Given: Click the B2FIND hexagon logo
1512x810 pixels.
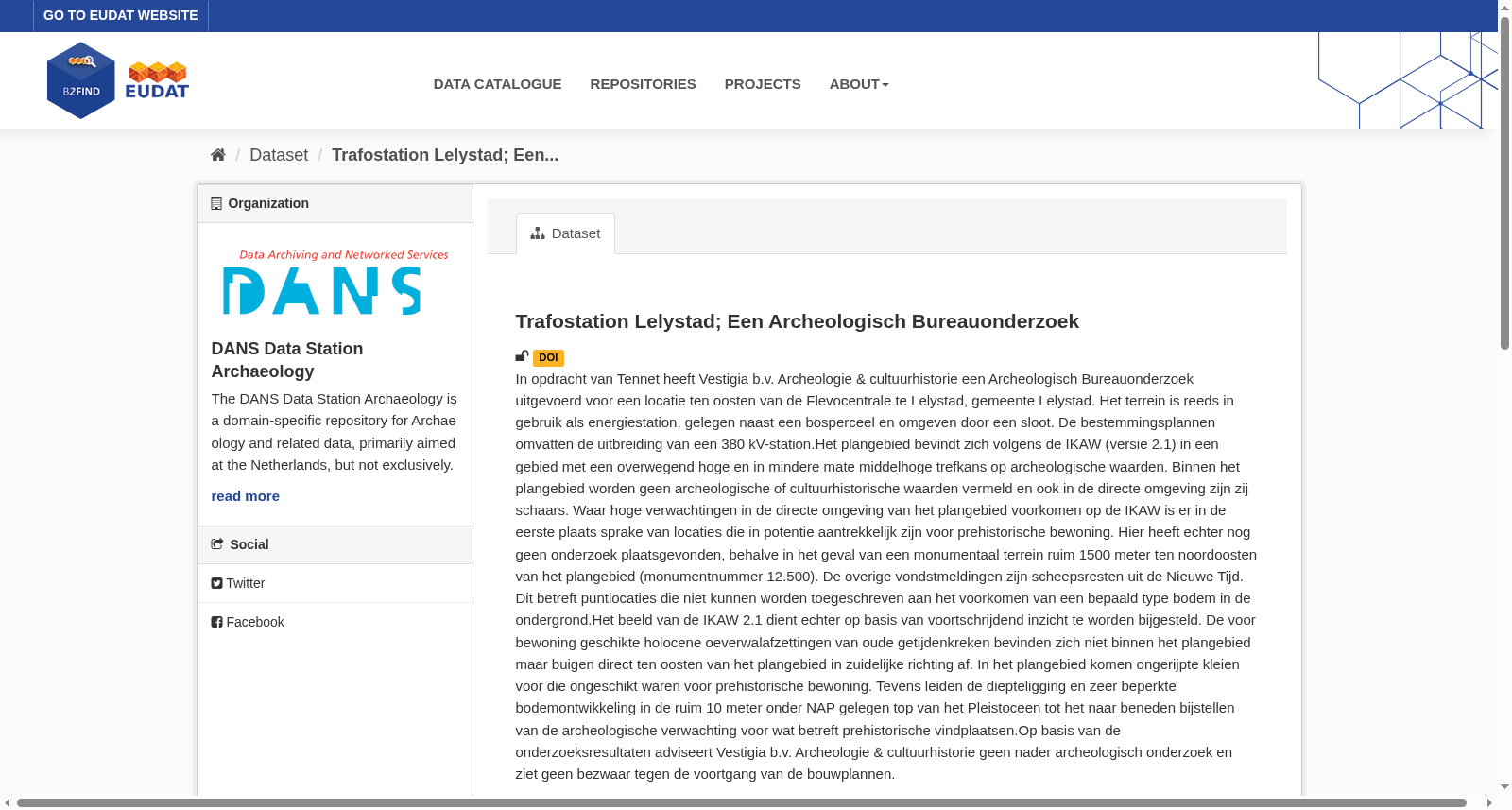Looking at the screenshot, I should click(x=81, y=80).
